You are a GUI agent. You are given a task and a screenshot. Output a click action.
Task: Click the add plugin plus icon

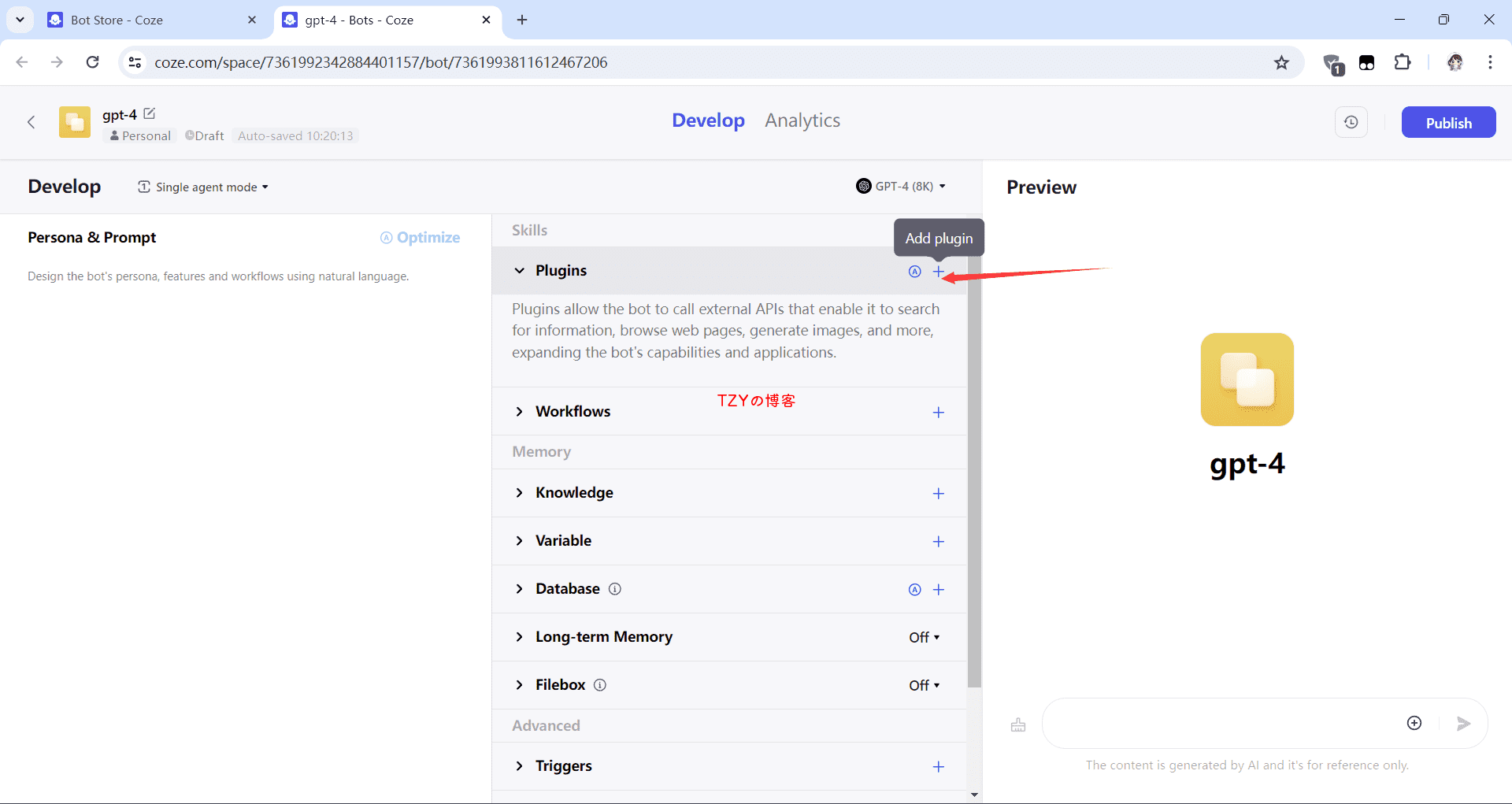click(x=938, y=272)
